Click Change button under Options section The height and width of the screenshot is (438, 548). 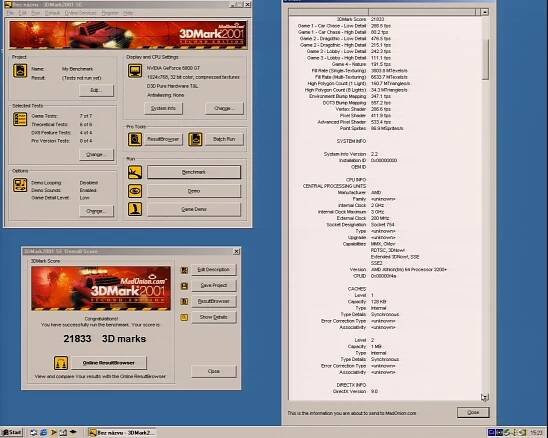[x=96, y=211]
